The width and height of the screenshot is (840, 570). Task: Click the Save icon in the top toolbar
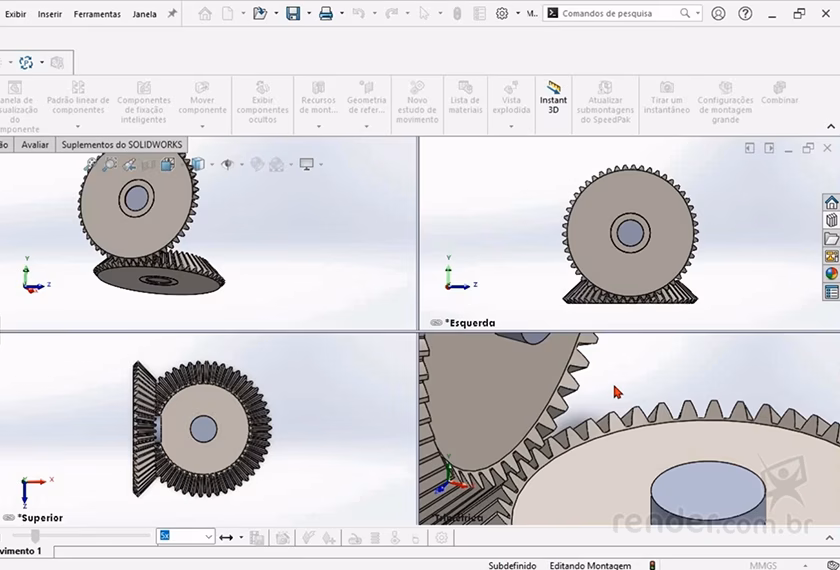pyautogui.click(x=293, y=14)
